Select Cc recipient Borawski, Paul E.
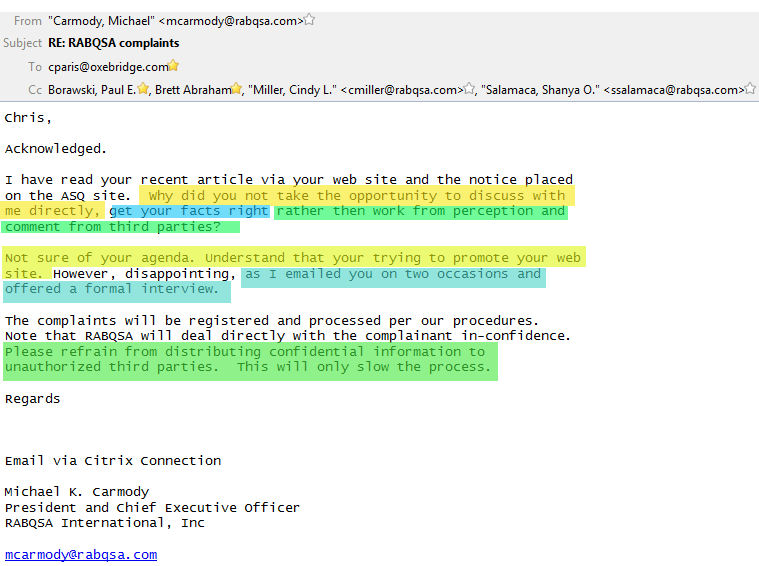 [91, 89]
